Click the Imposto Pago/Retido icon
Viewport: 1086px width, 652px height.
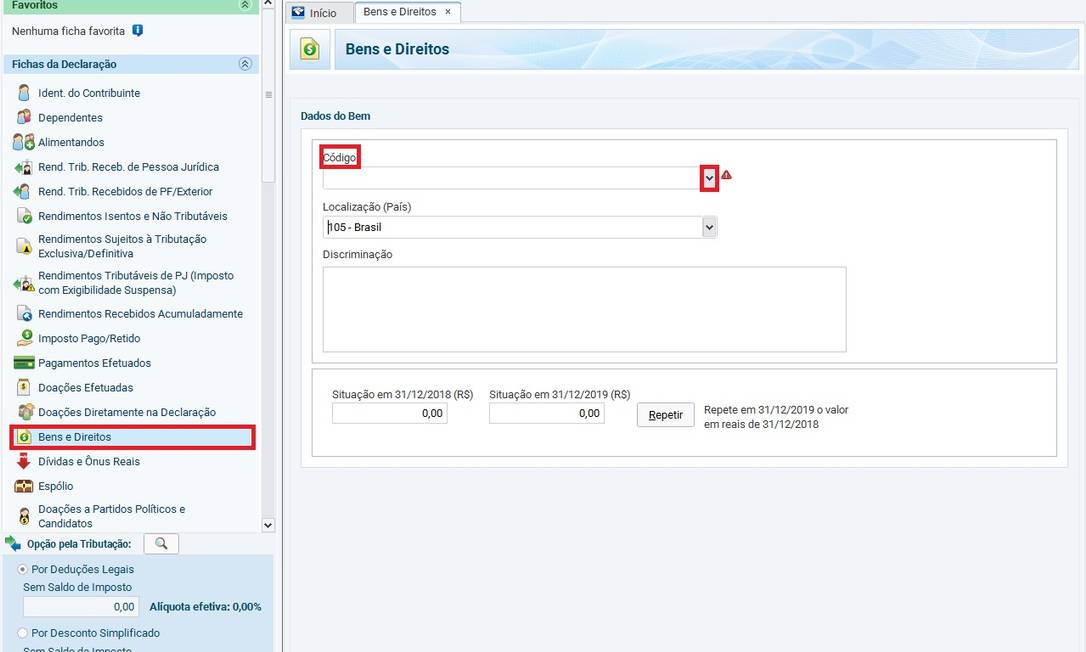(x=24, y=338)
